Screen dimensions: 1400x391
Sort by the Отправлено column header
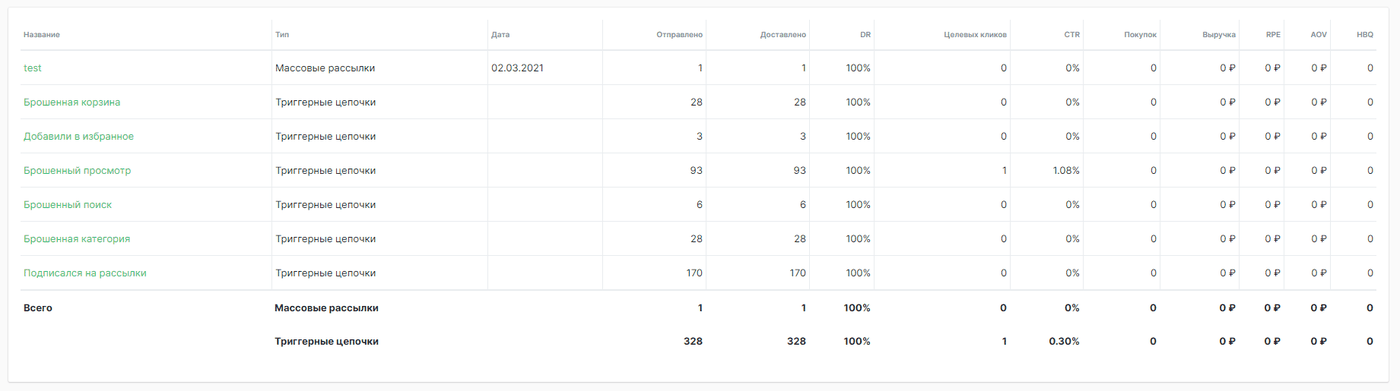click(x=679, y=35)
